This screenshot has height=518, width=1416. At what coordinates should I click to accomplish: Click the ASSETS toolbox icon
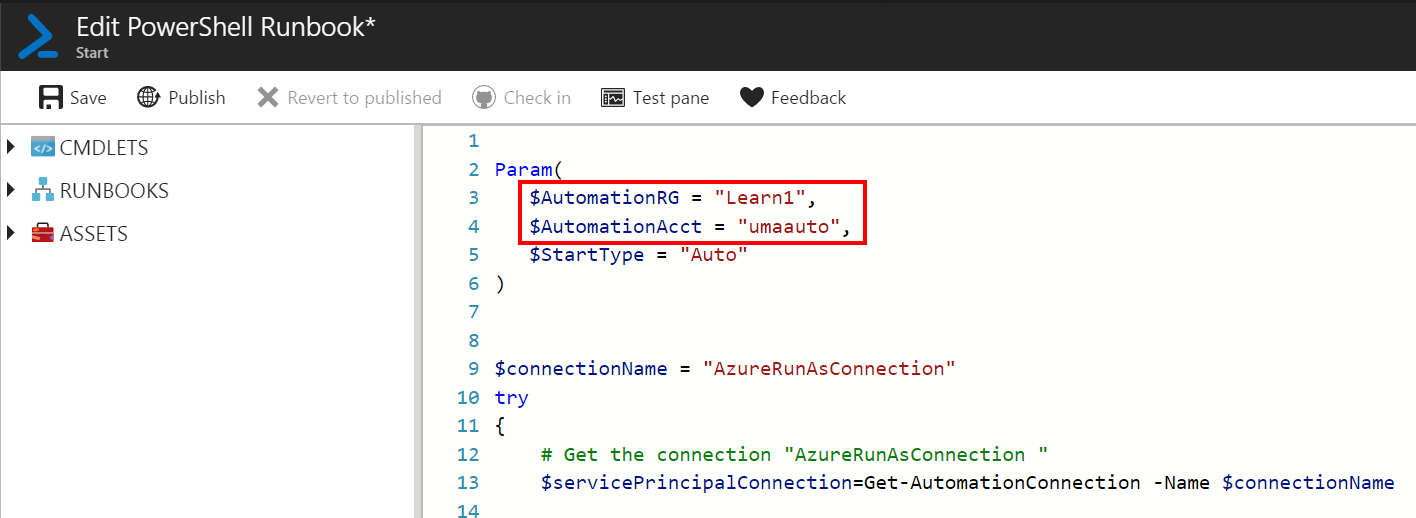tap(42, 233)
